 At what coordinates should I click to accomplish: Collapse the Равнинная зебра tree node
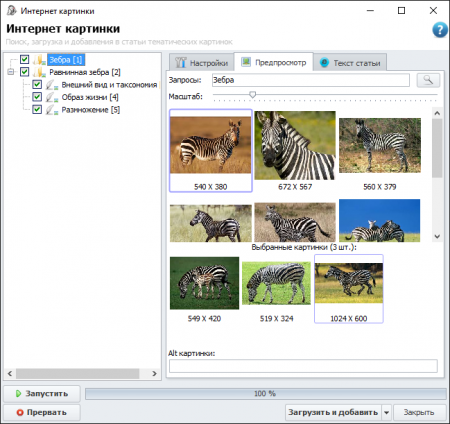(11, 72)
